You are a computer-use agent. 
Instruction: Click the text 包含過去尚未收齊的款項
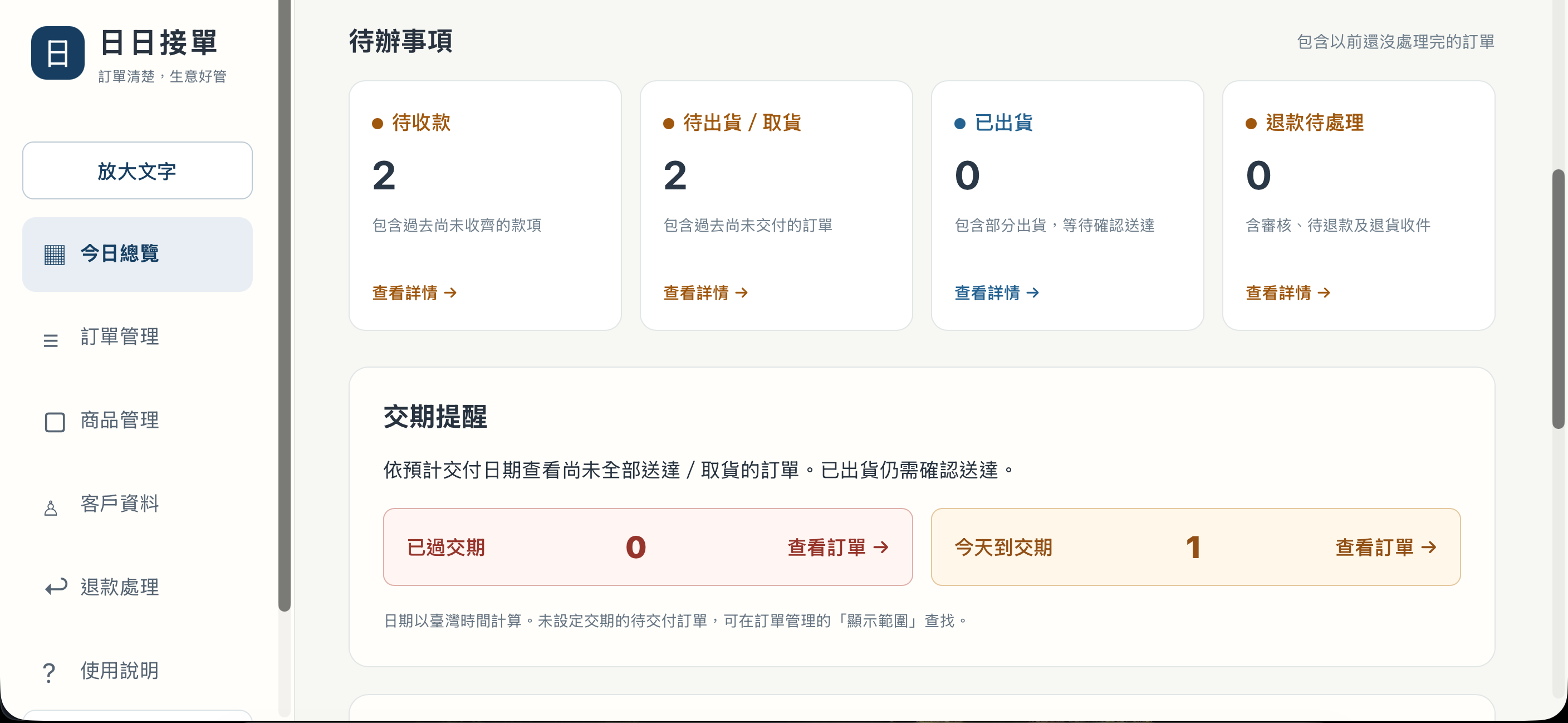pos(457,226)
